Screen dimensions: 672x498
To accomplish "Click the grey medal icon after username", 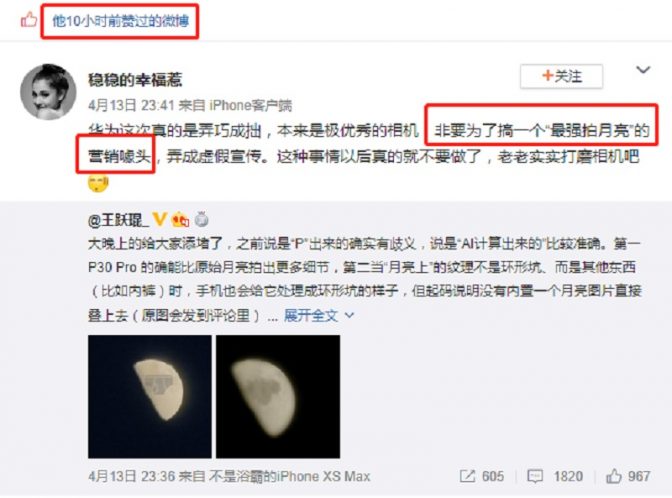I will pos(201,220).
